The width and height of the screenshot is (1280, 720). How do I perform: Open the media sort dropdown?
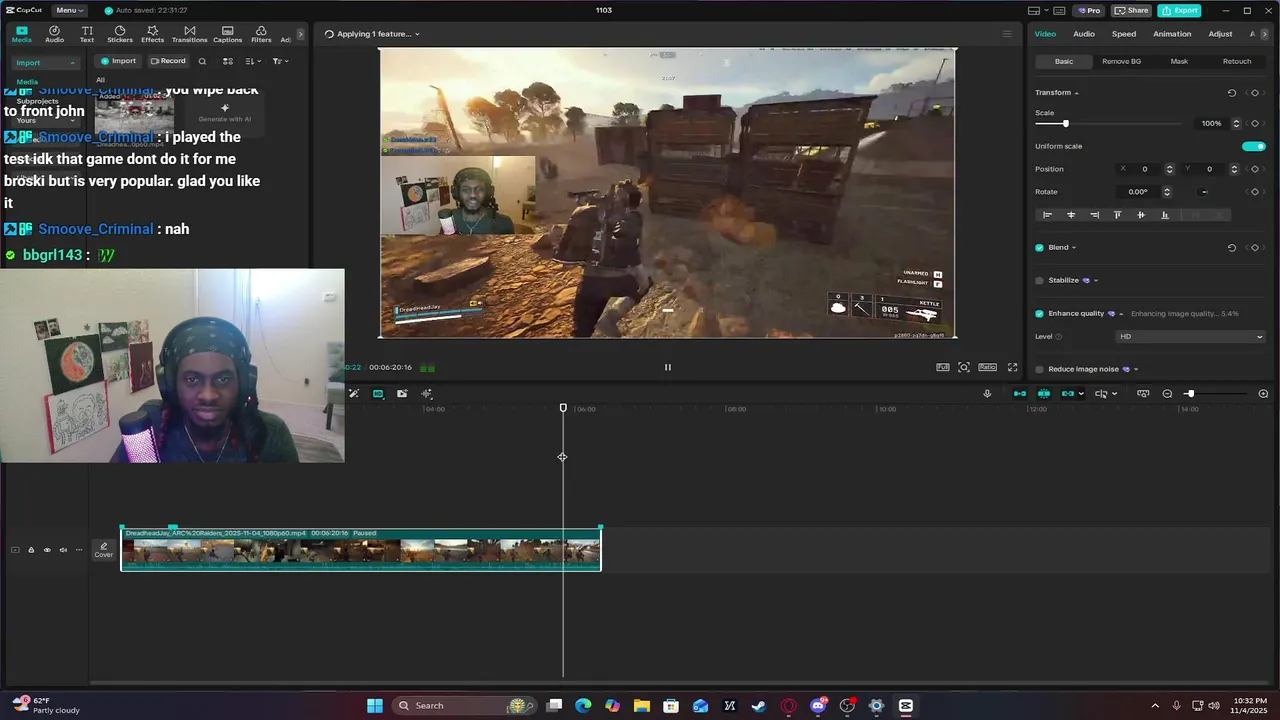253,61
